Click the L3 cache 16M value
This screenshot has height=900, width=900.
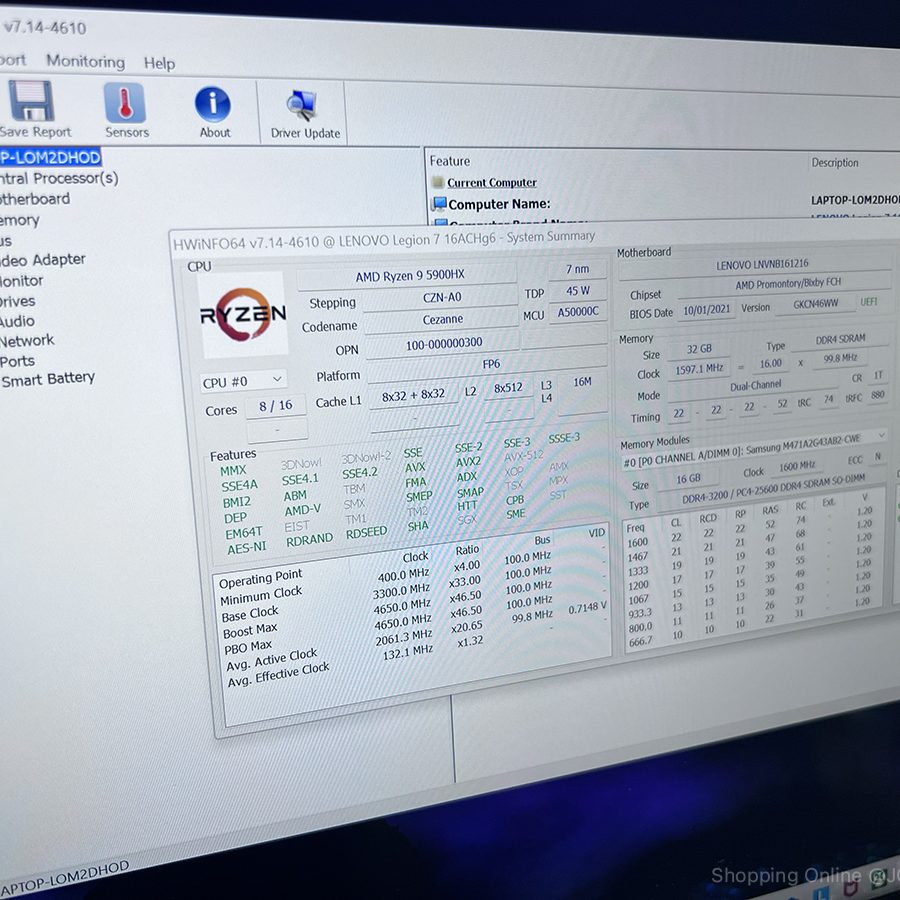[x=582, y=382]
